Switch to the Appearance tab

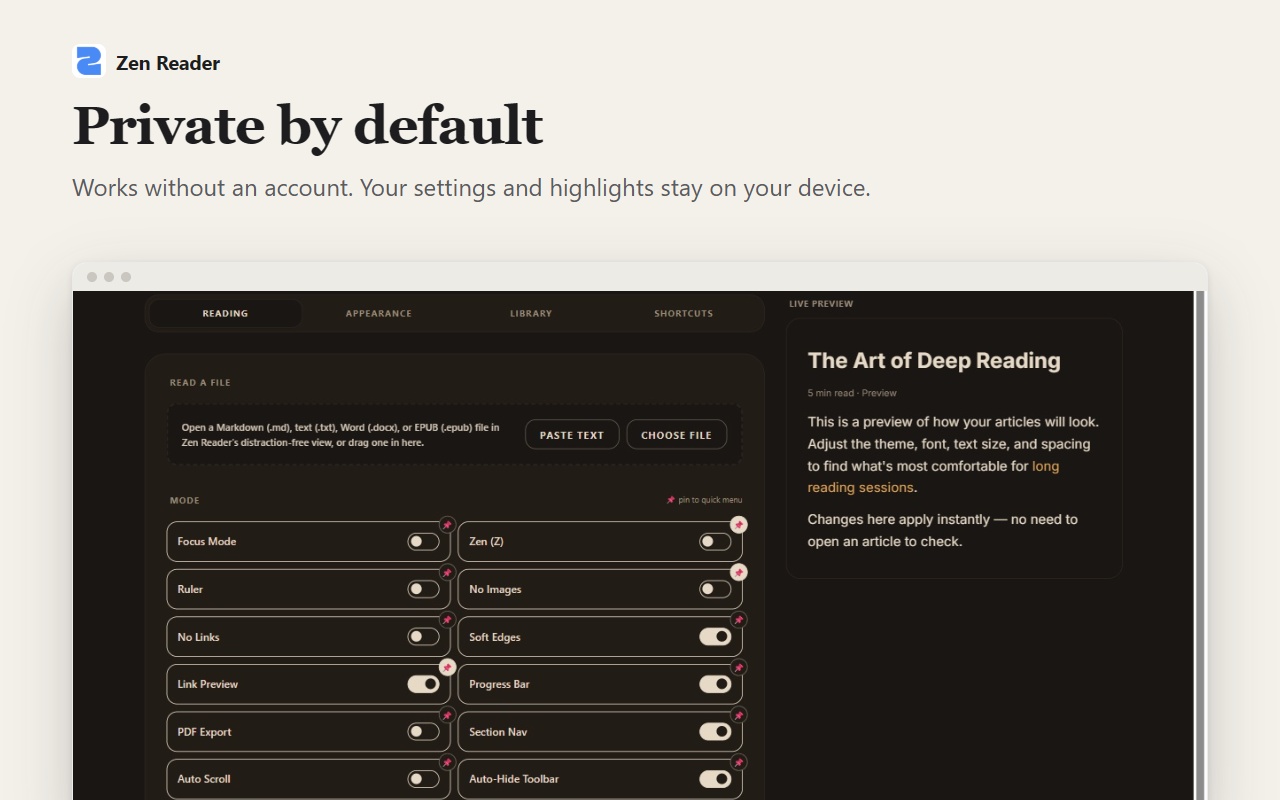tap(378, 313)
